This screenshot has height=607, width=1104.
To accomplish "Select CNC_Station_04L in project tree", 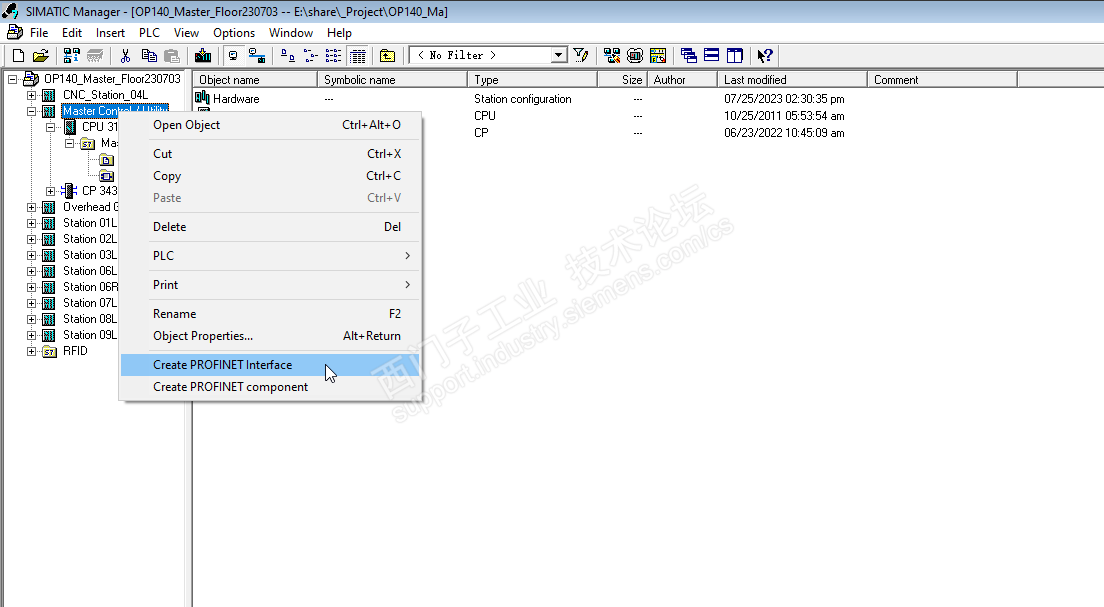I will (x=106, y=95).
